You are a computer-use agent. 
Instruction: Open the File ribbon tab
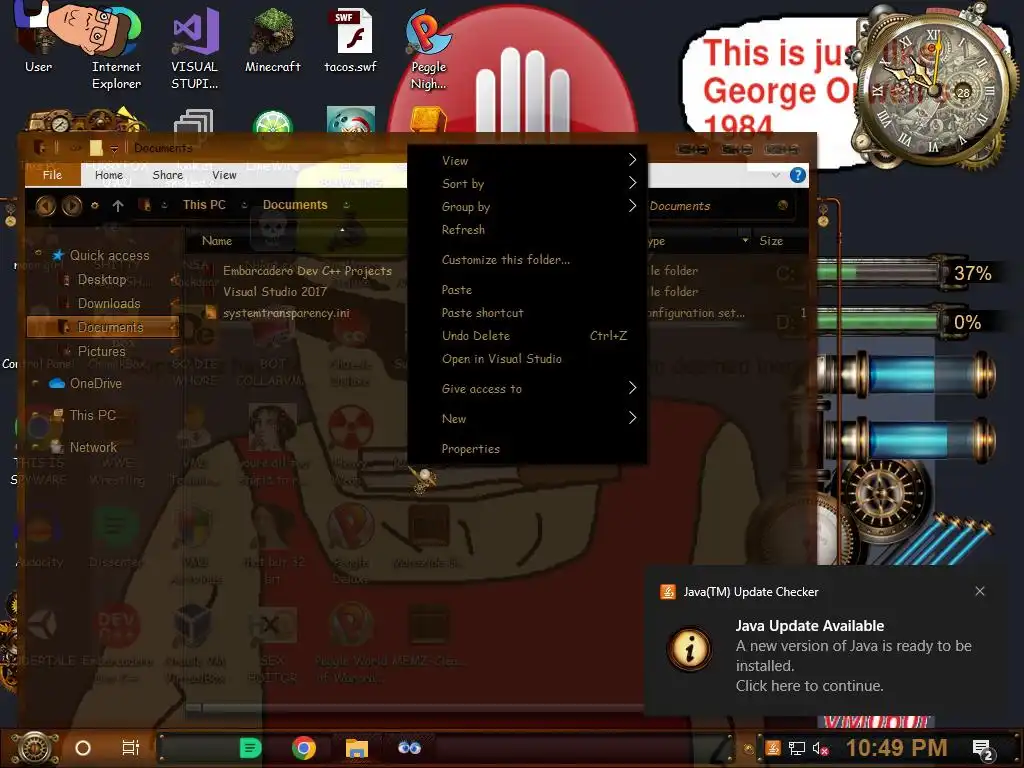(52, 175)
